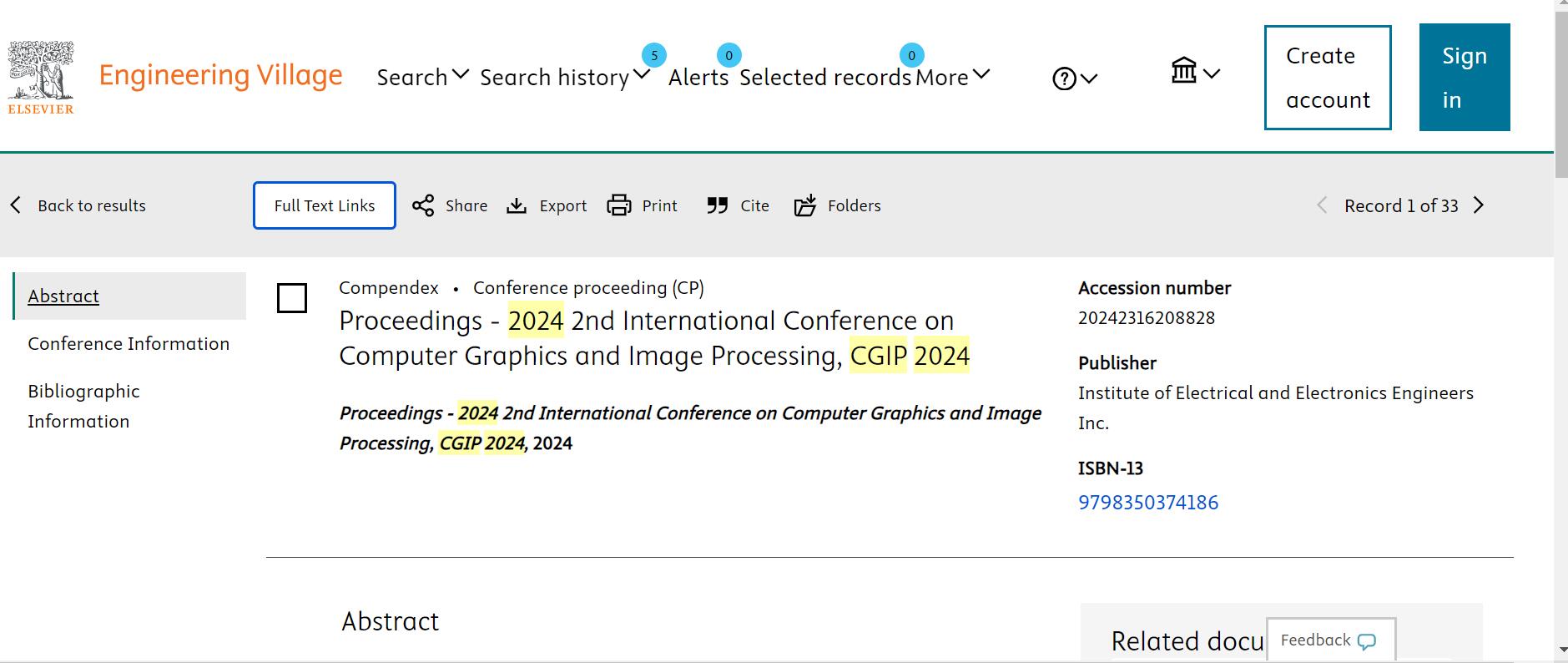1568x663 pixels.
Task: Click the Full Text Links button
Action: (x=325, y=205)
